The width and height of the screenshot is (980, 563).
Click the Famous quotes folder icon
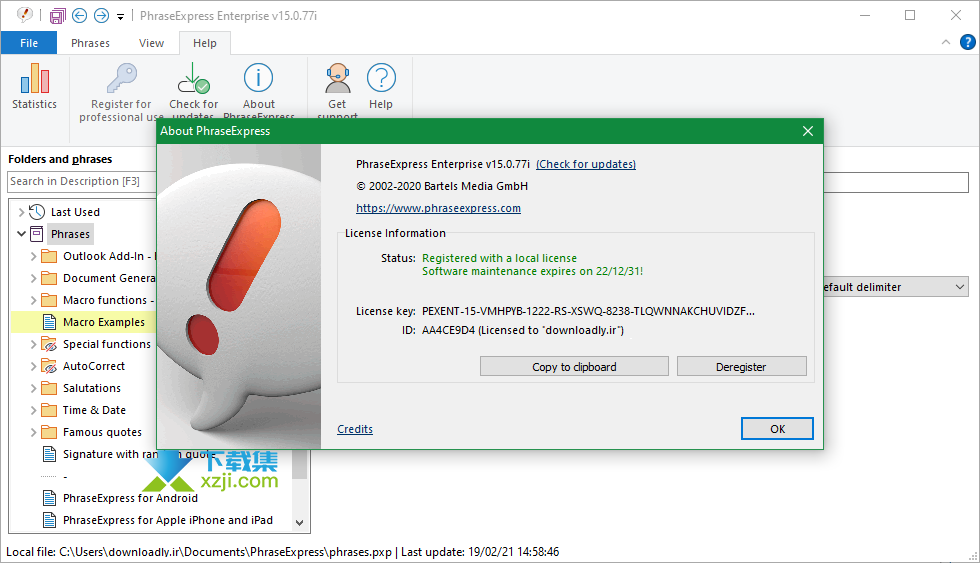[x=49, y=432]
